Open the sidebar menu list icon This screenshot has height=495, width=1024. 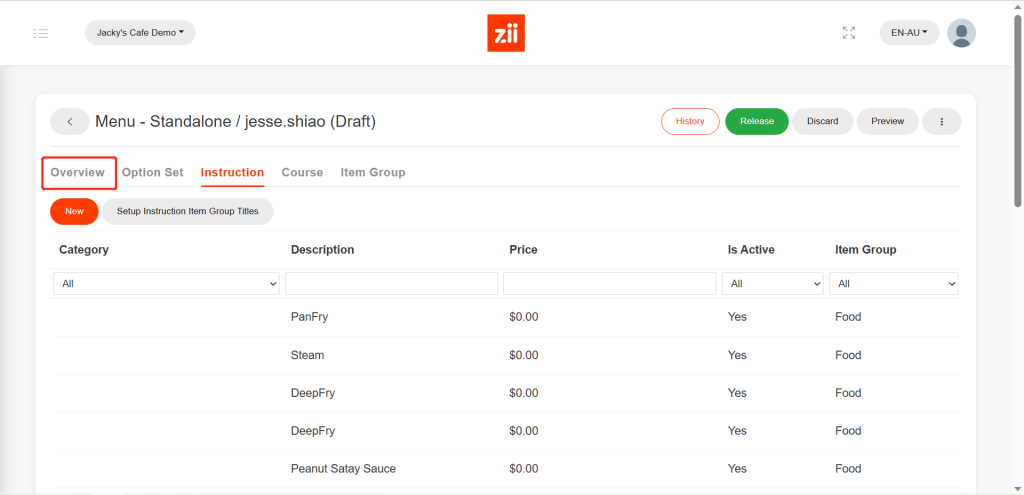tap(40, 33)
